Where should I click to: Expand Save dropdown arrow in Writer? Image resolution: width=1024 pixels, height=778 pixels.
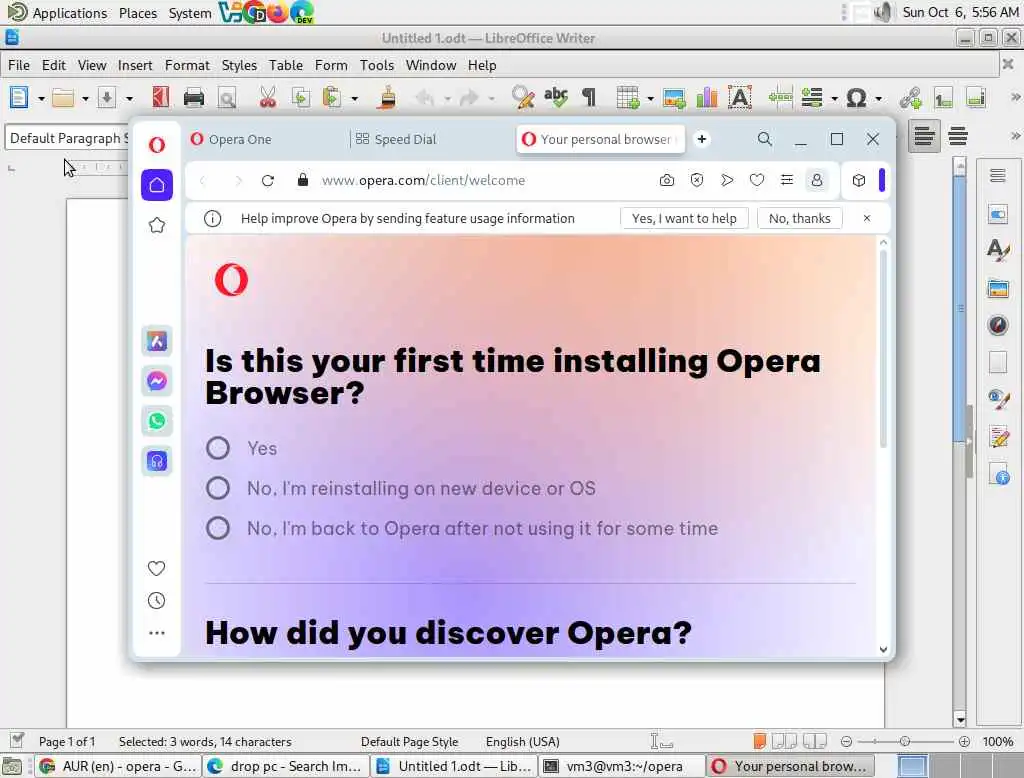[129, 99]
